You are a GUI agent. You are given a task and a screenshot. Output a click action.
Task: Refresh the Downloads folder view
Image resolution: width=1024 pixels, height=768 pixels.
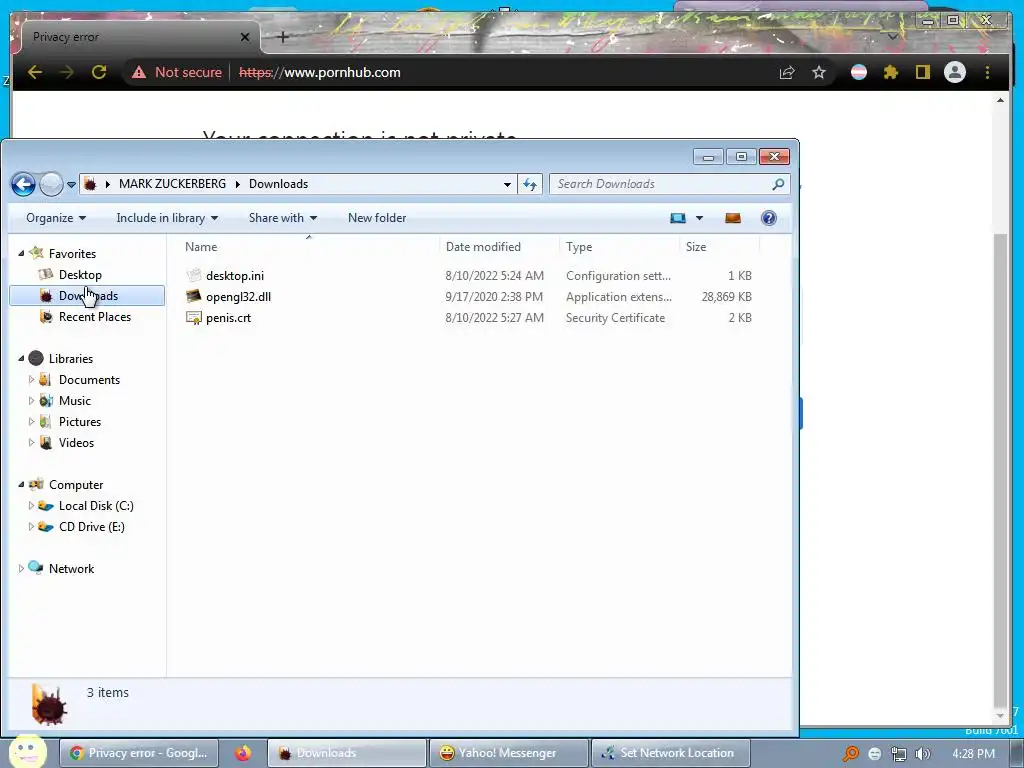[x=530, y=184]
